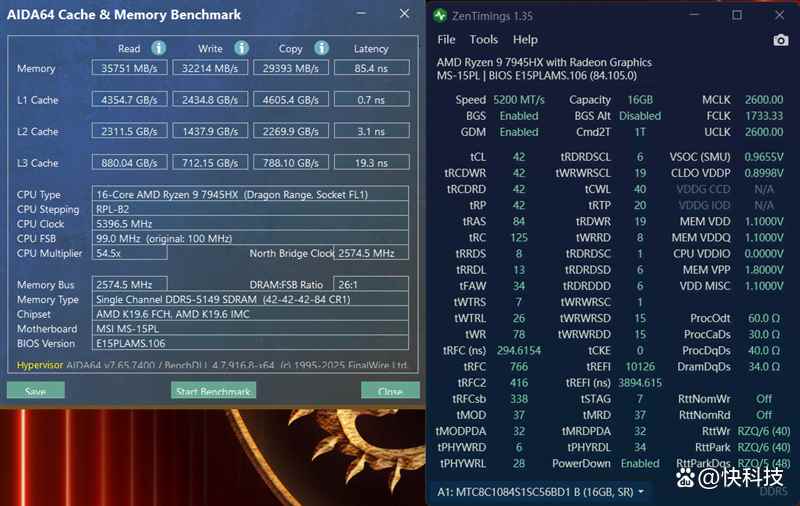Click the Copy info icon in AIDA64
This screenshot has width=800, height=506.
(321, 48)
